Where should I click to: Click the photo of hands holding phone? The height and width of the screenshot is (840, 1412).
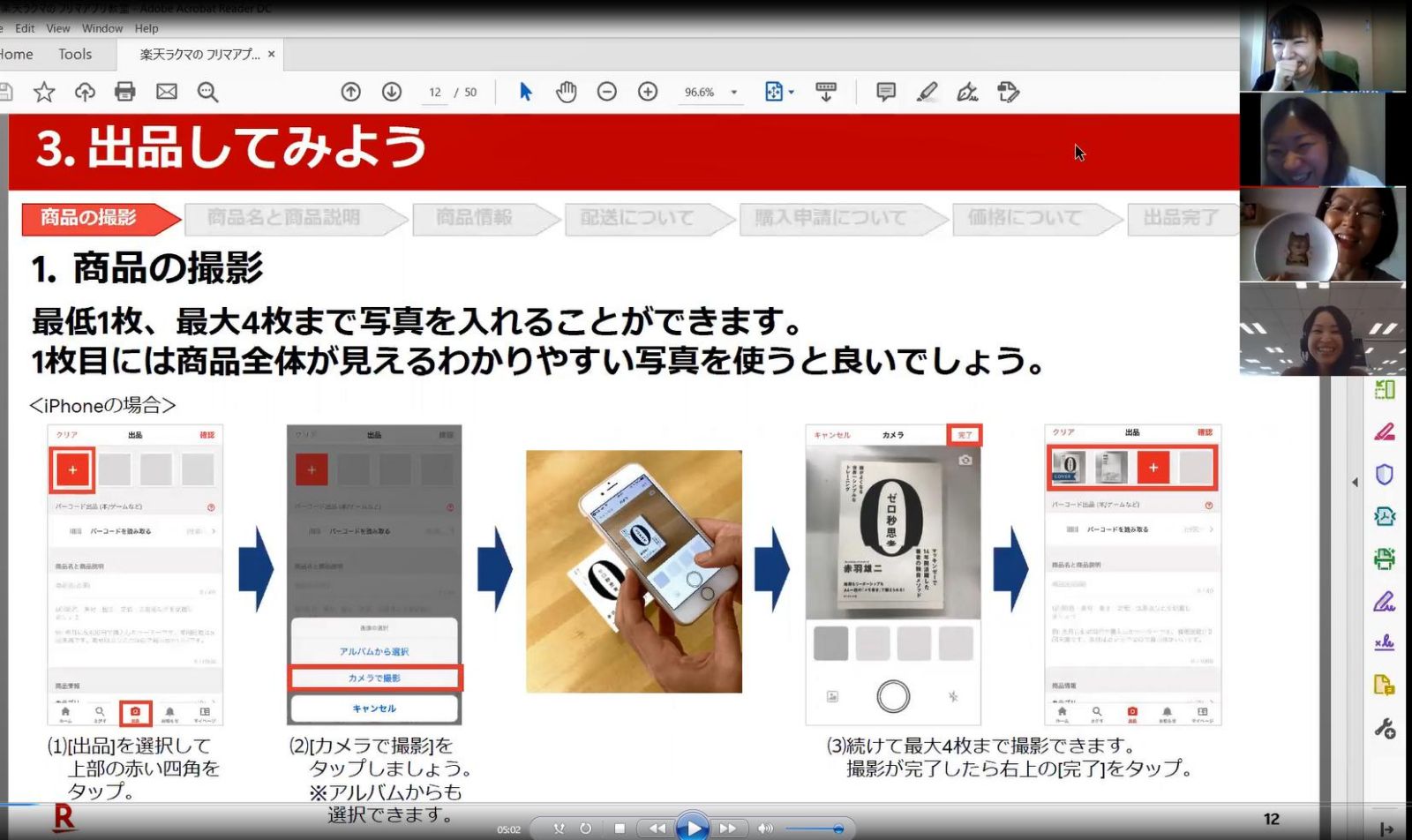coord(634,572)
